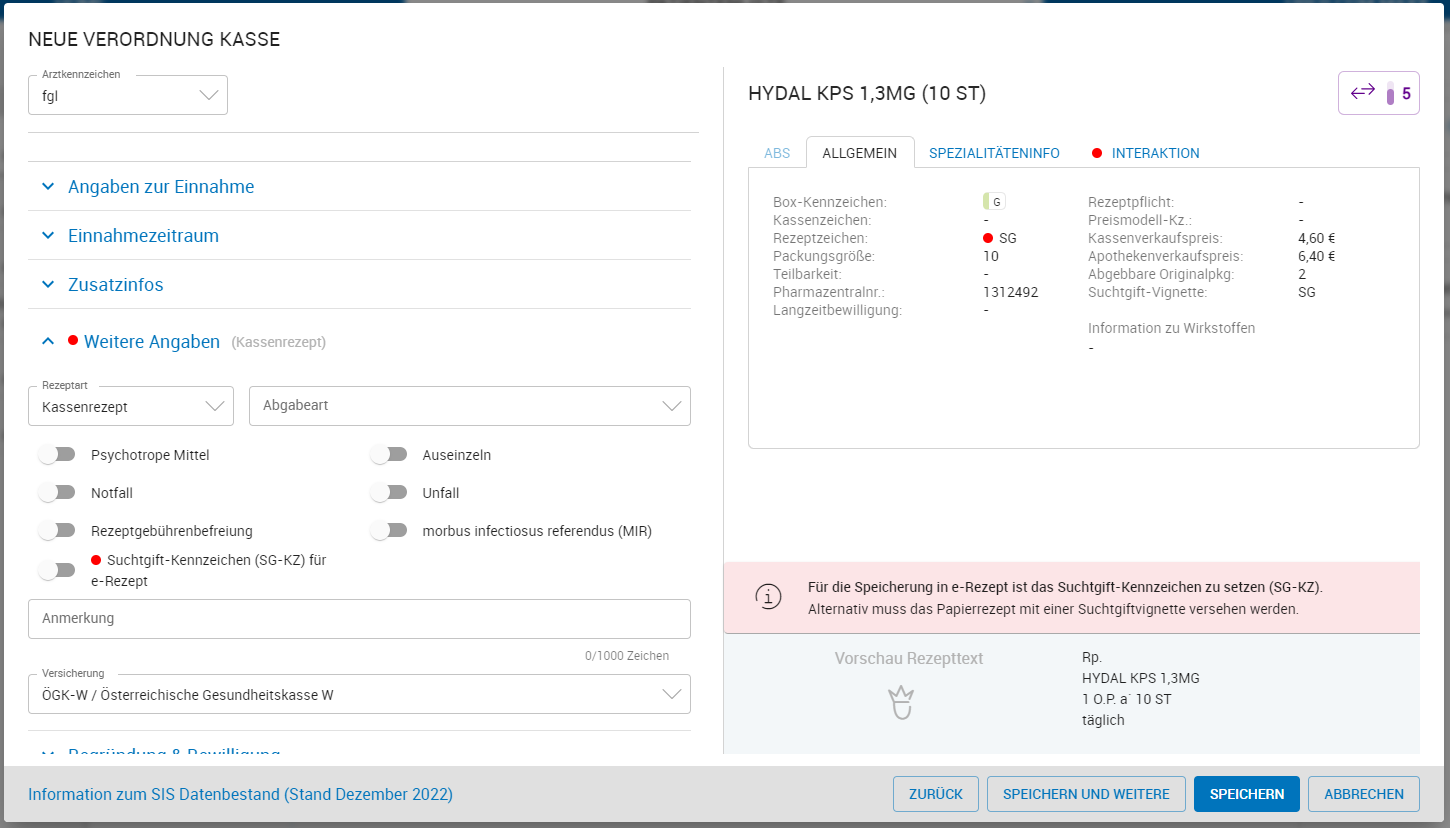Image resolution: width=1450 pixels, height=828 pixels.
Task: Click the 'täglich' line in recipe preview
Action: click(x=1103, y=720)
